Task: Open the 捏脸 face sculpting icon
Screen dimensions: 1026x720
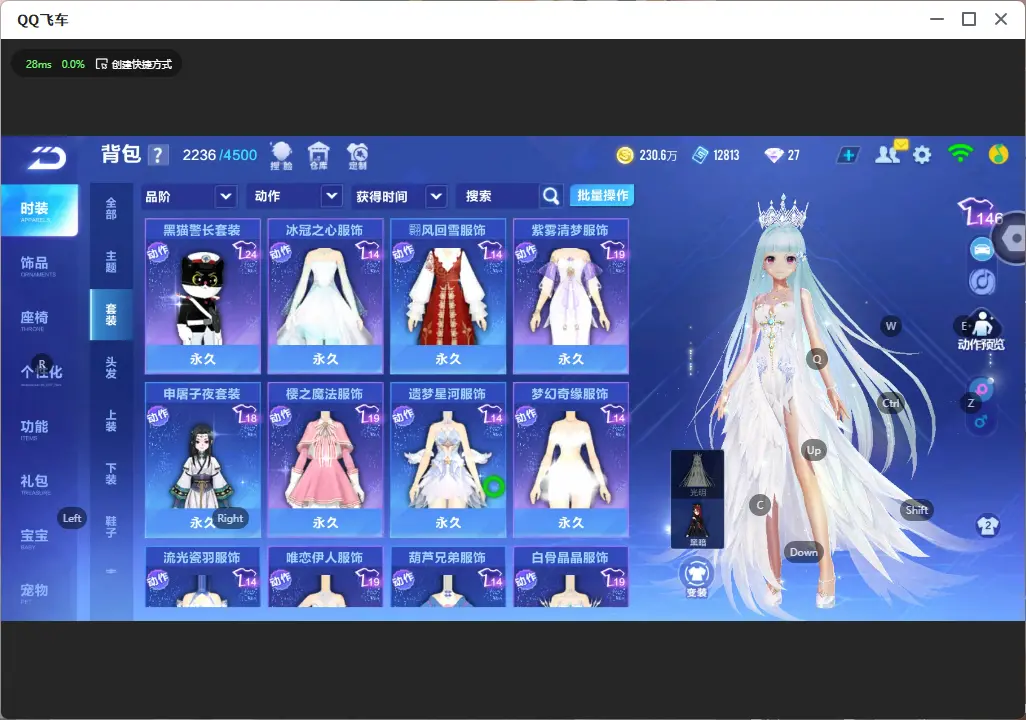Action: [281, 156]
